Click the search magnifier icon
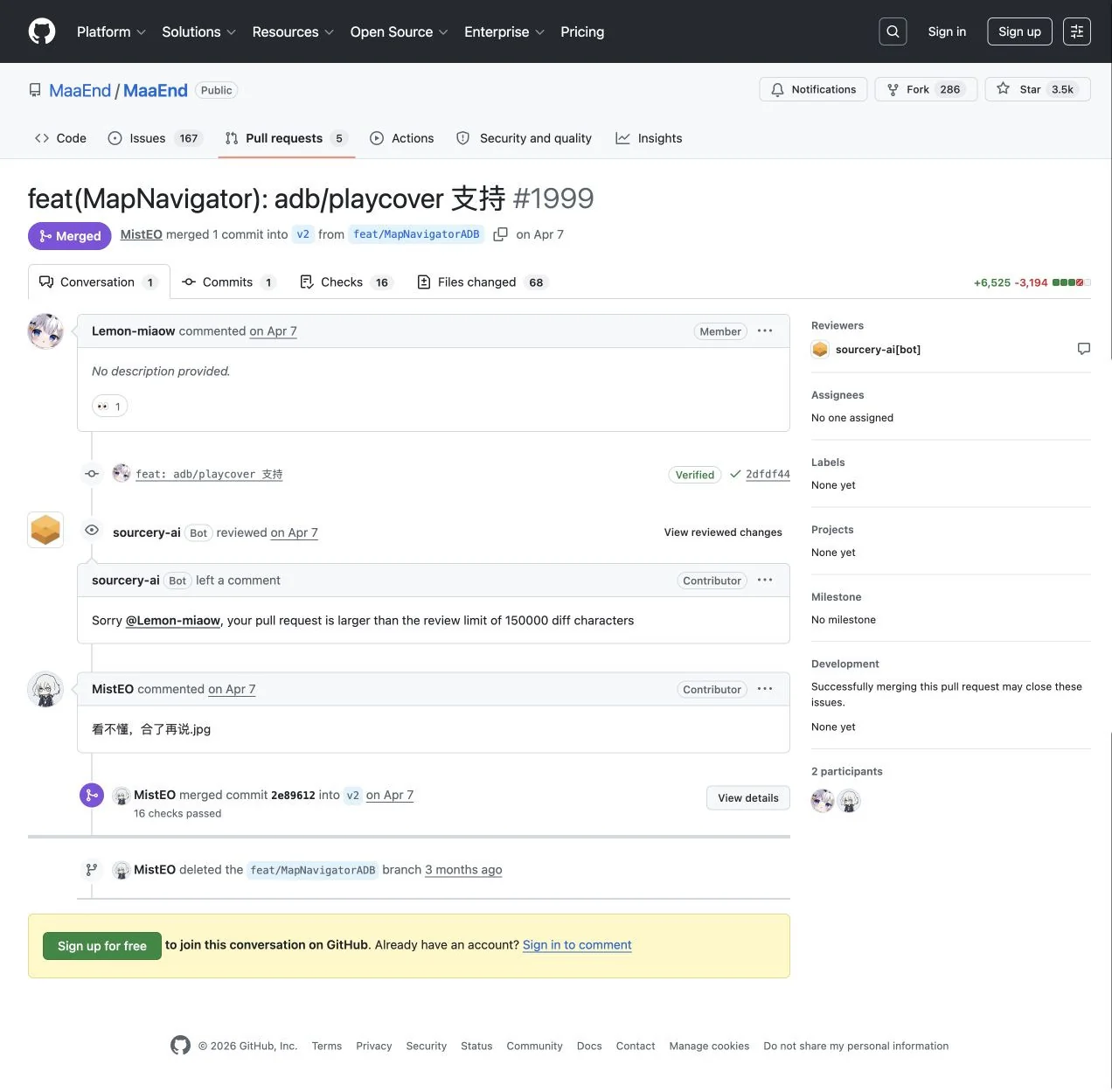The width and height of the screenshot is (1112, 1092). point(893,31)
